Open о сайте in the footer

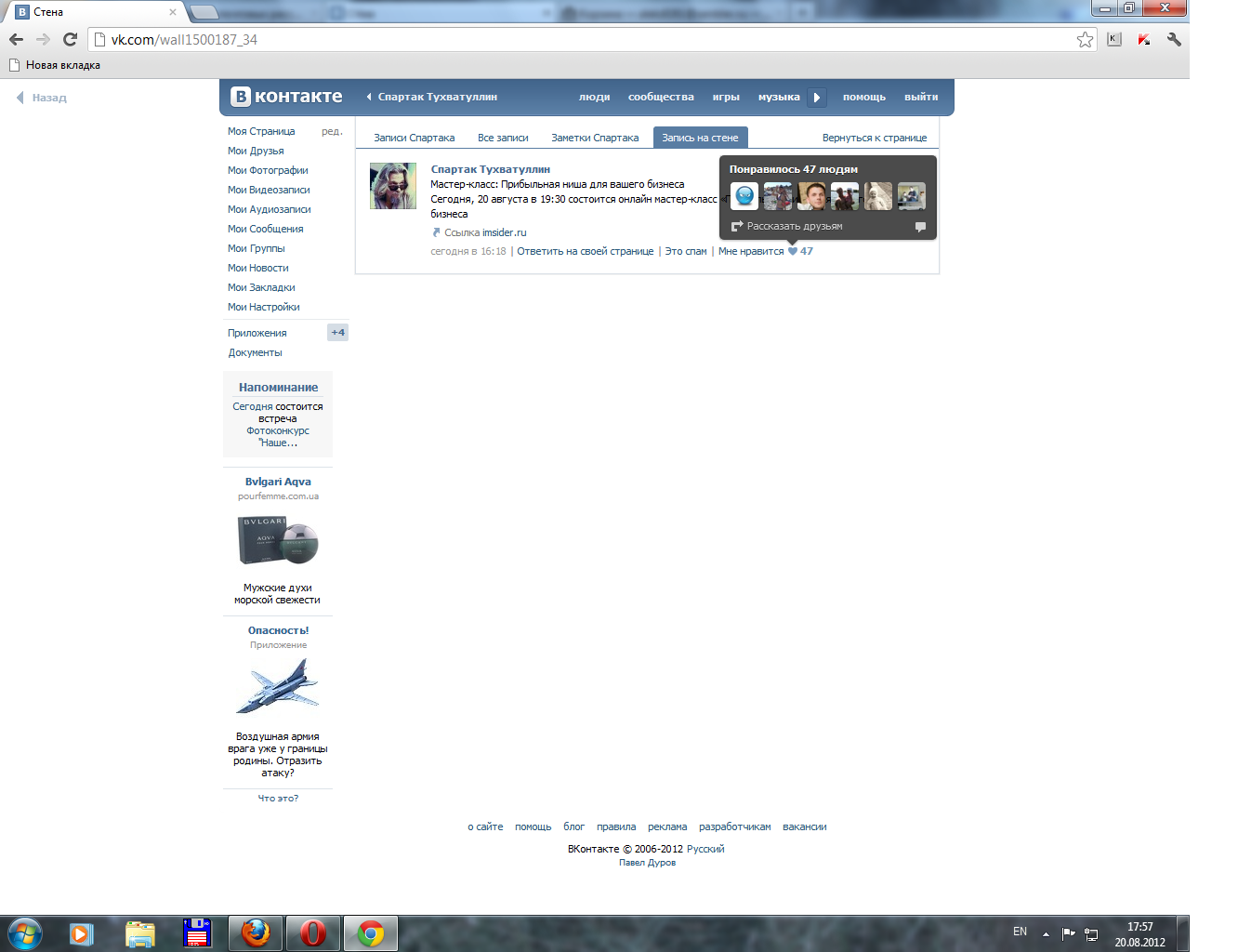pos(485,826)
